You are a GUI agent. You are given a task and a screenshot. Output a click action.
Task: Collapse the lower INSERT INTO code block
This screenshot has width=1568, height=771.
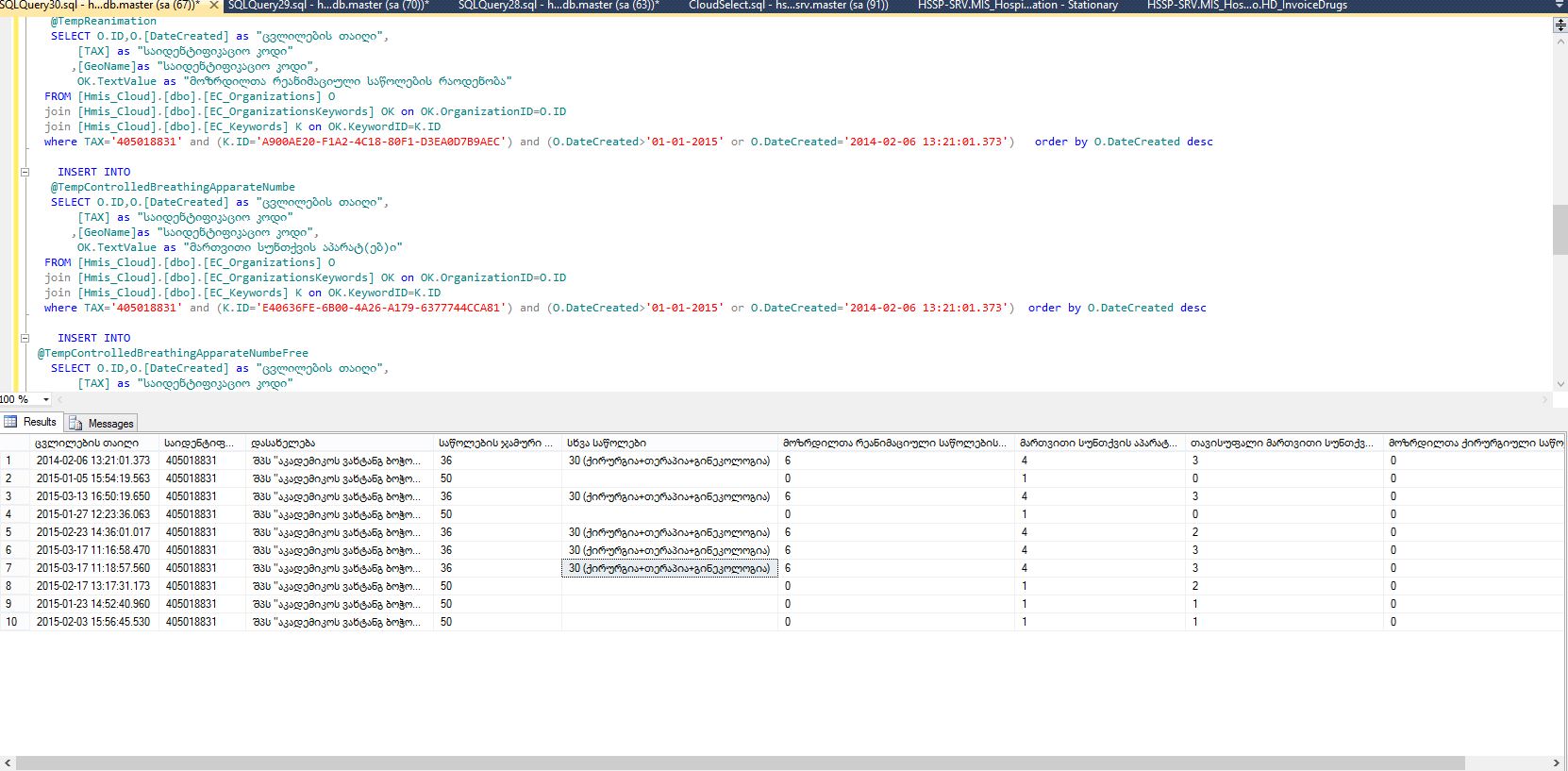pyautogui.click(x=25, y=338)
